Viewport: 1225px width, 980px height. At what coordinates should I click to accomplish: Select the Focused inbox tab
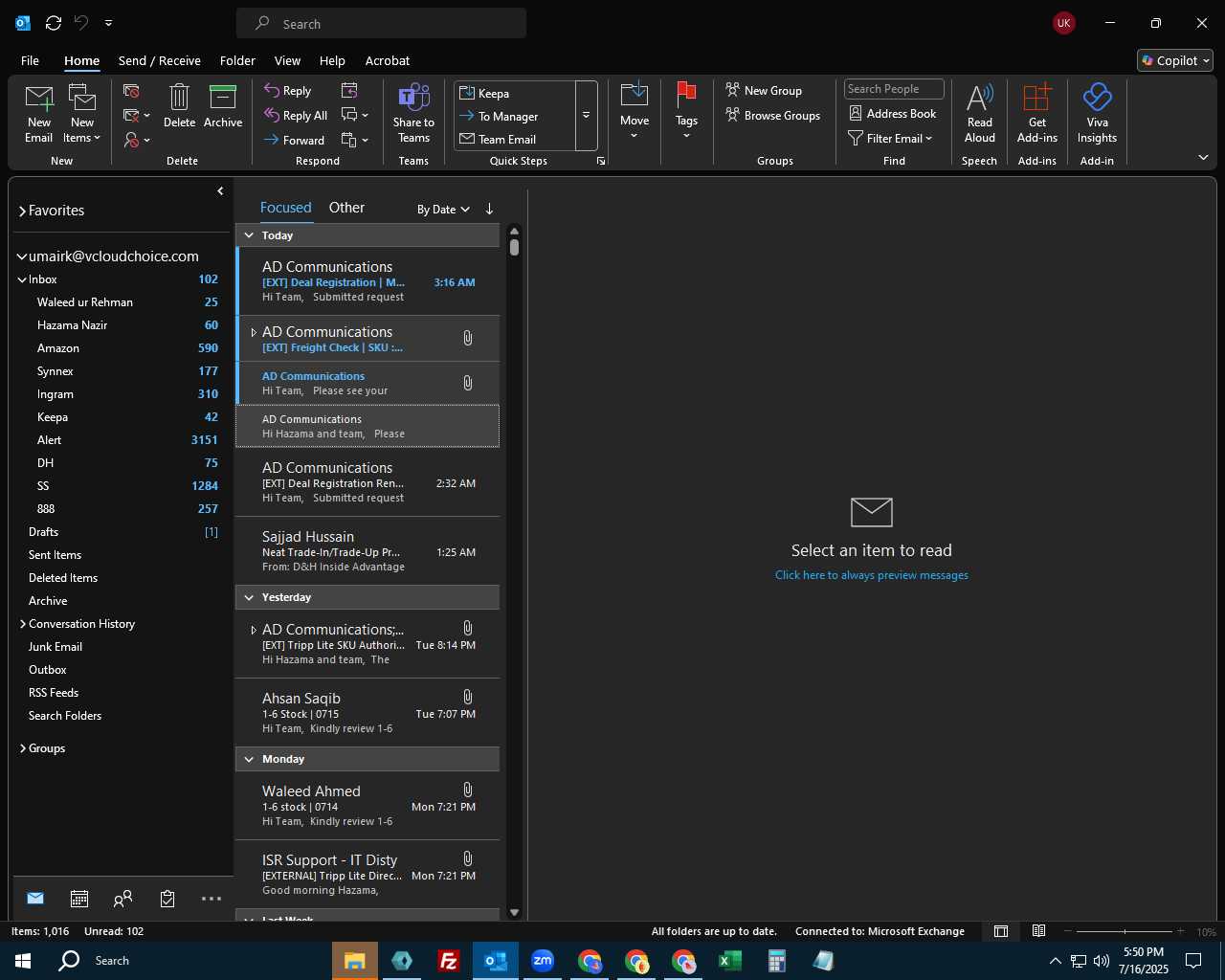[285, 208]
